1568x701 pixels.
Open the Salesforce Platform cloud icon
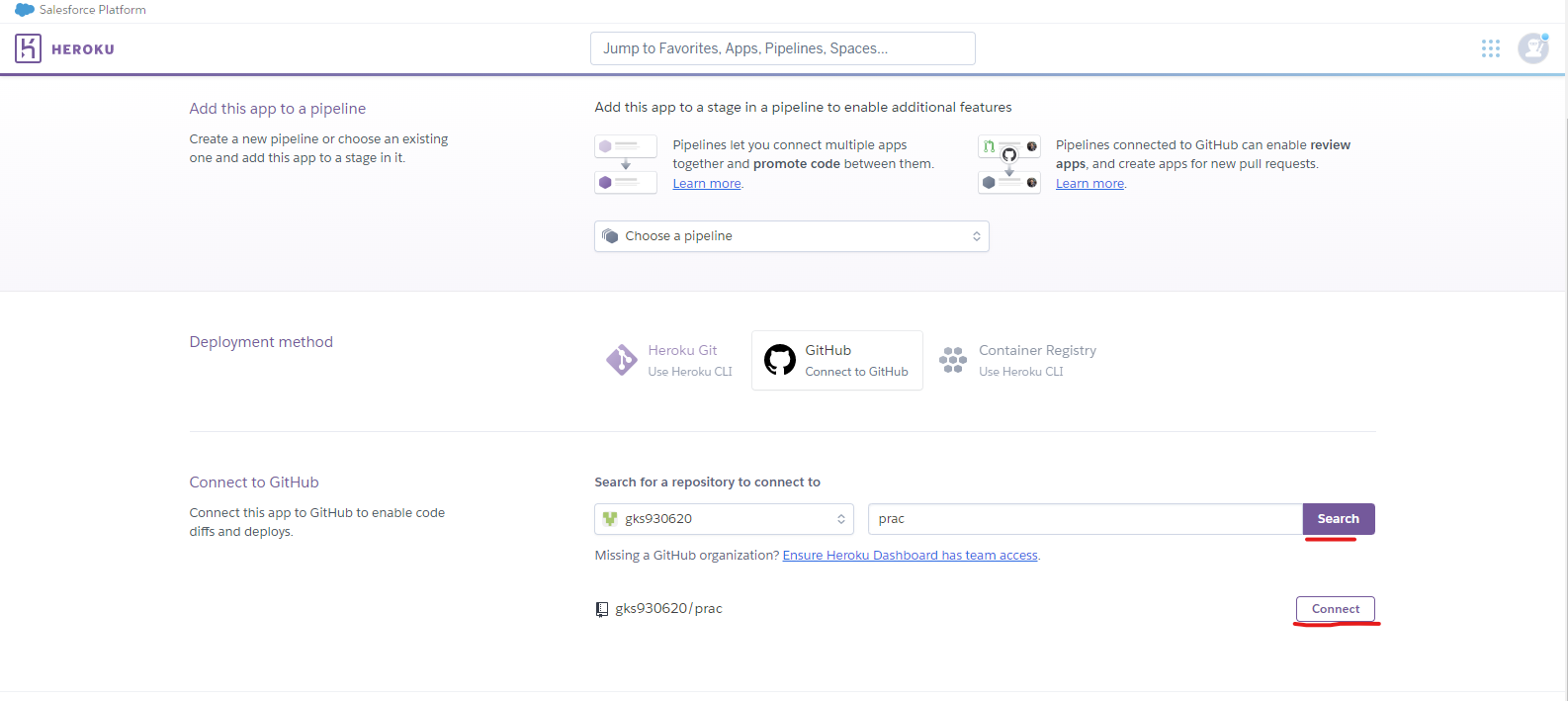25,10
